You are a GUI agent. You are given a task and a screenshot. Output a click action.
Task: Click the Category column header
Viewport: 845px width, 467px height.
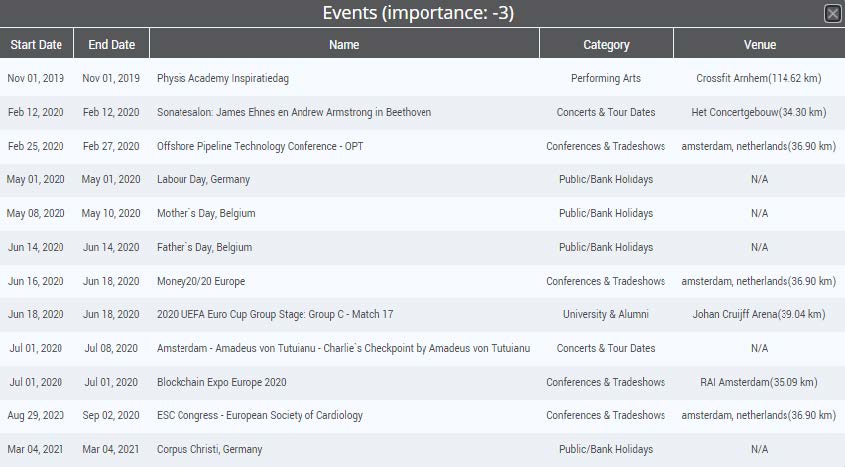click(x=606, y=44)
